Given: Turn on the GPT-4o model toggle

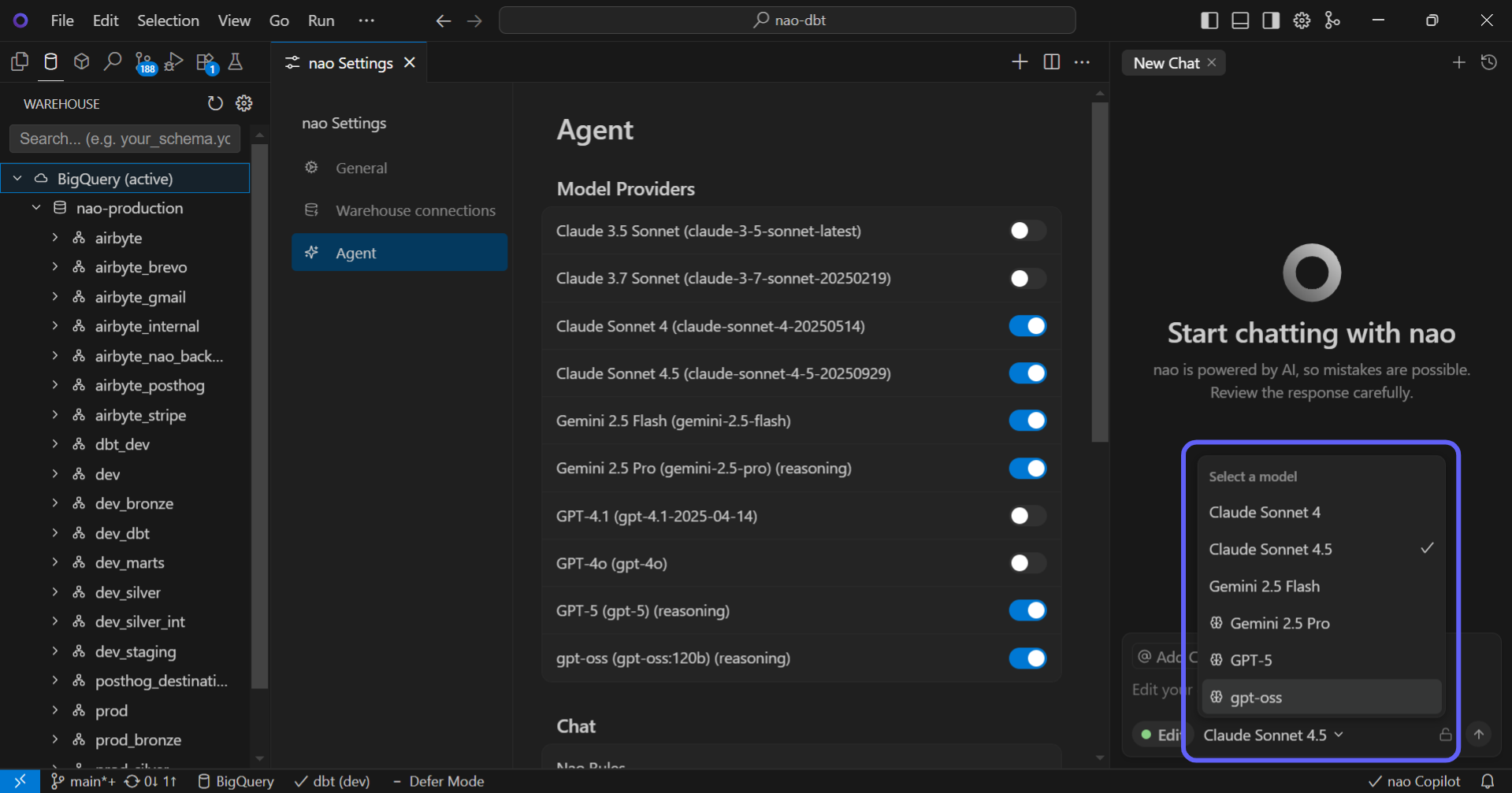Looking at the screenshot, I should (x=1027, y=563).
